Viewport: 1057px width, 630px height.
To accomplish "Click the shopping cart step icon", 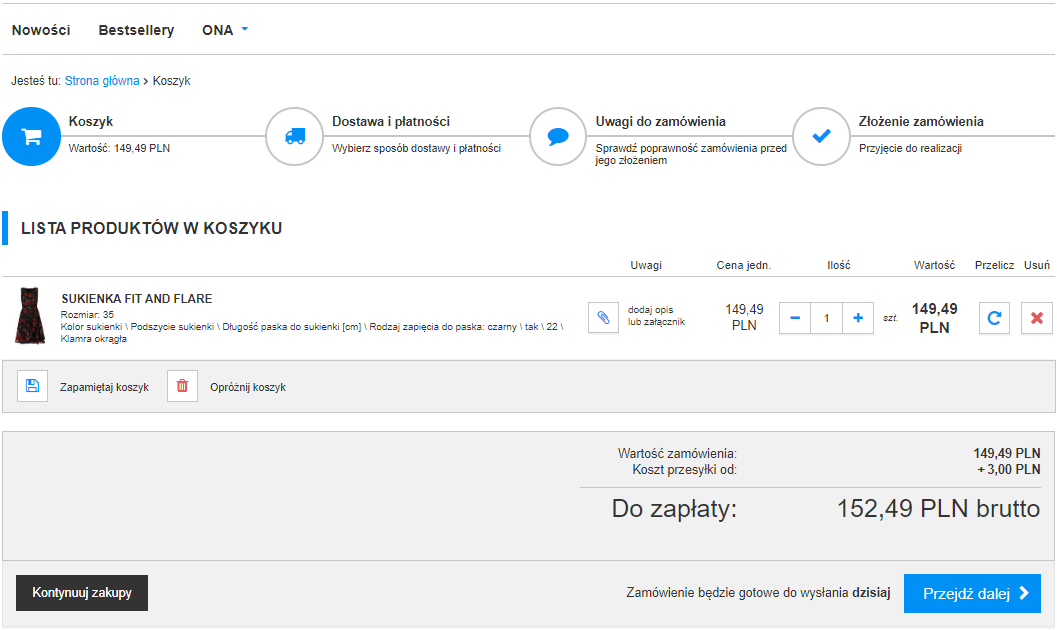I will (x=32, y=137).
